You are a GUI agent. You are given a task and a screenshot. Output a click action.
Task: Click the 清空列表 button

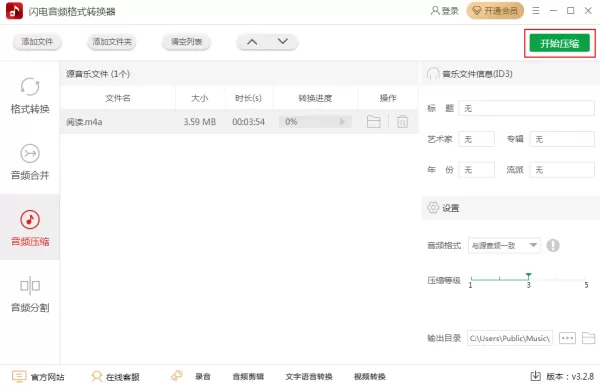tap(186, 42)
